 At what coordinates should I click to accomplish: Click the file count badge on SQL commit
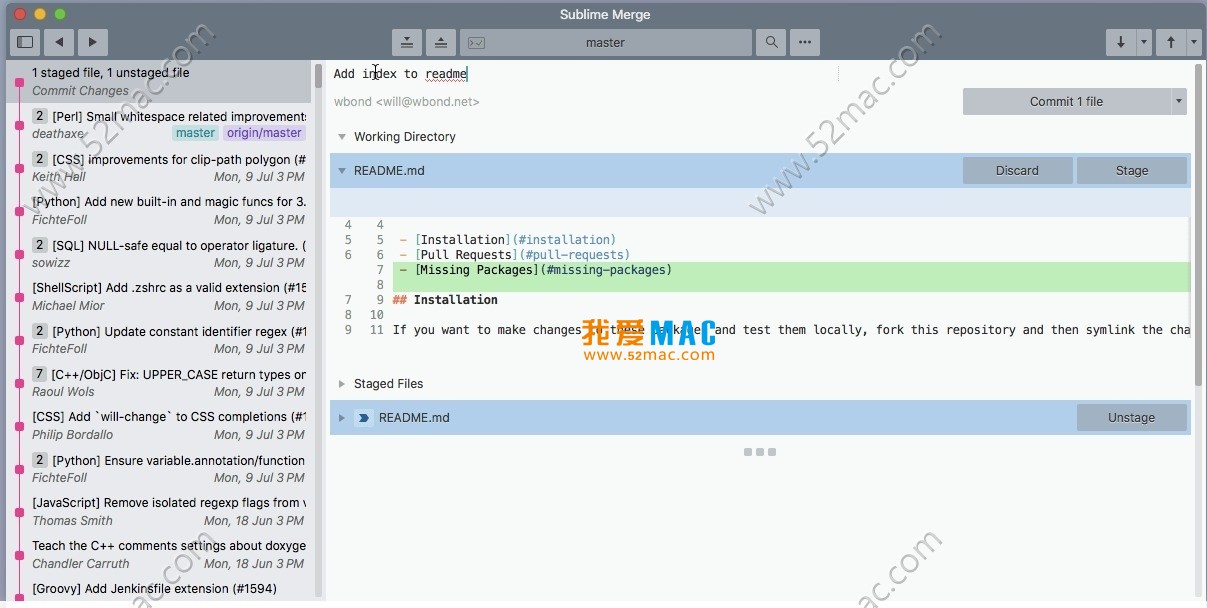click(x=40, y=245)
